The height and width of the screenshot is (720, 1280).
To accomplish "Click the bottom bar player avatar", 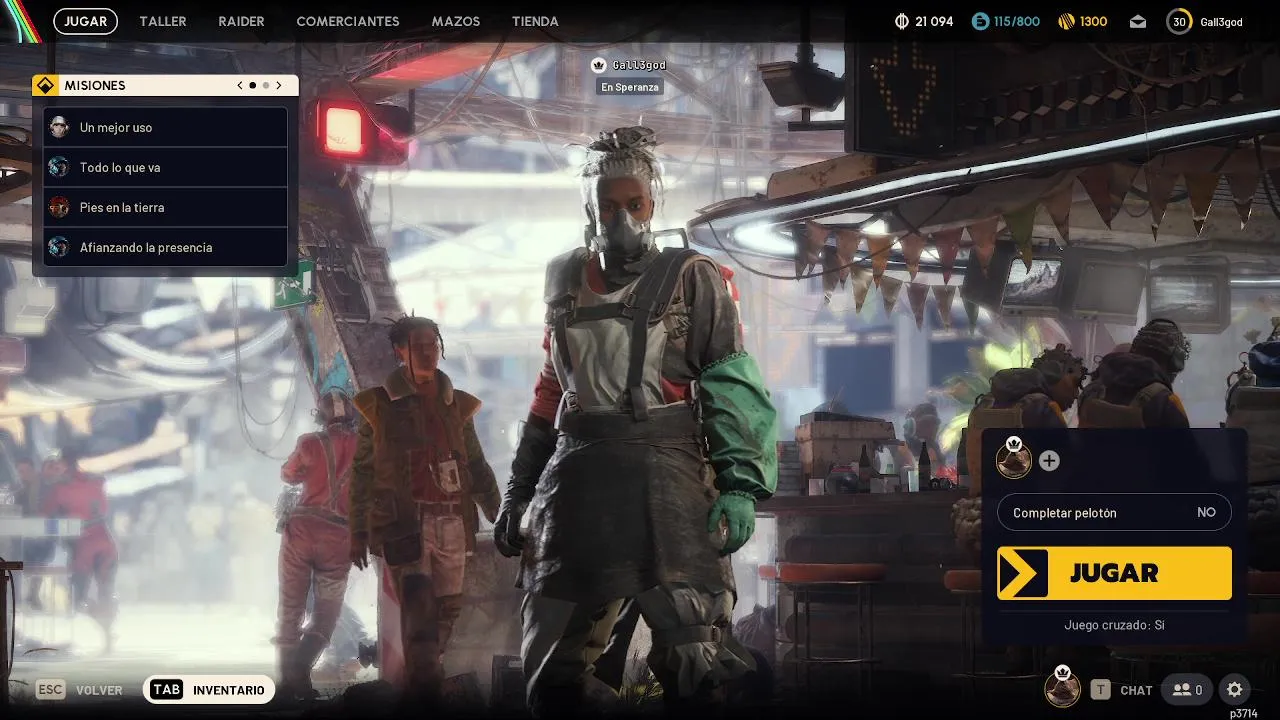I will tap(1062, 688).
